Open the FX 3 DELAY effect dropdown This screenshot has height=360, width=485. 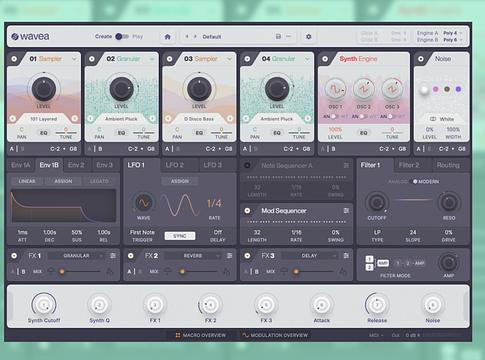point(309,256)
